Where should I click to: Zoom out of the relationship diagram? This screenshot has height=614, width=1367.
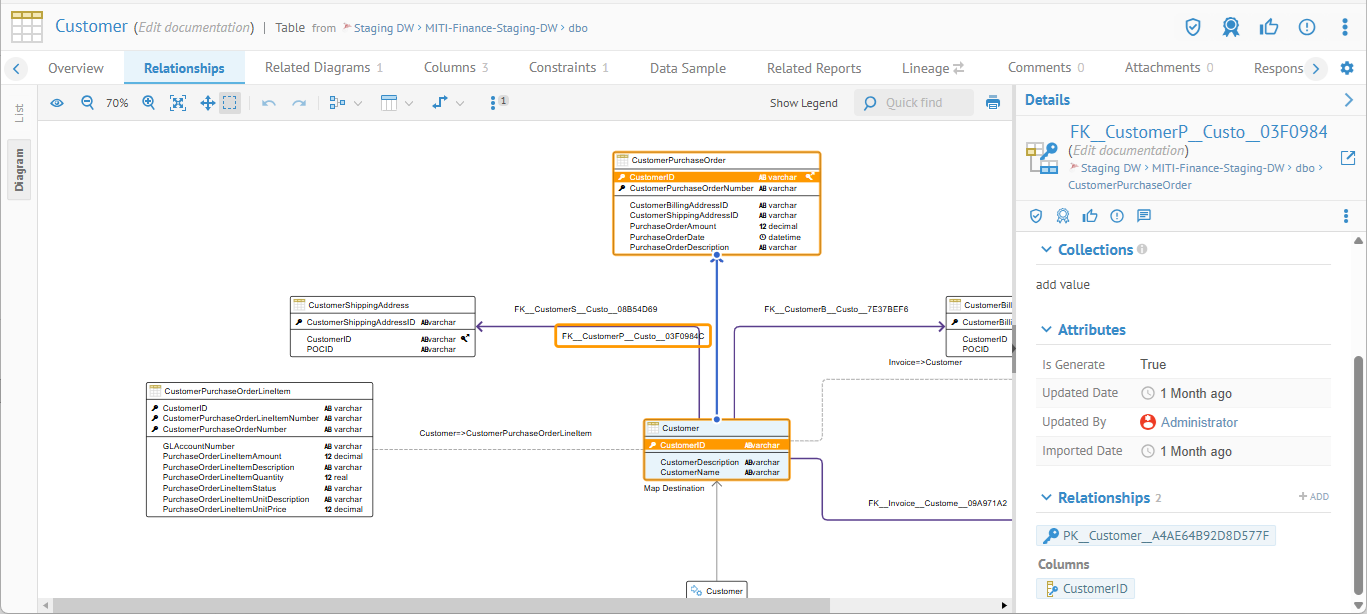point(87,103)
